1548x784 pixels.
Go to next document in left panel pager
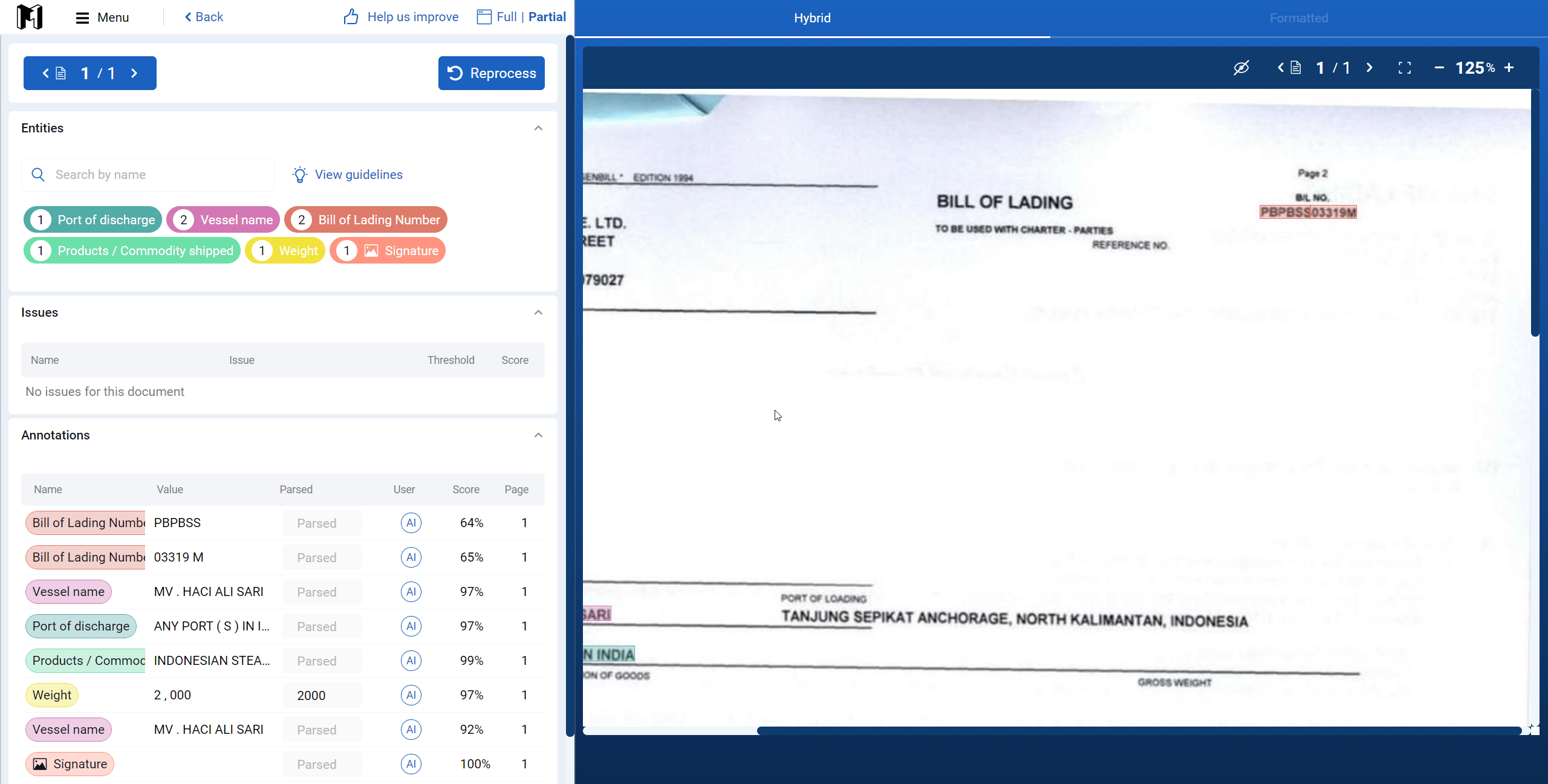[x=134, y=73]
